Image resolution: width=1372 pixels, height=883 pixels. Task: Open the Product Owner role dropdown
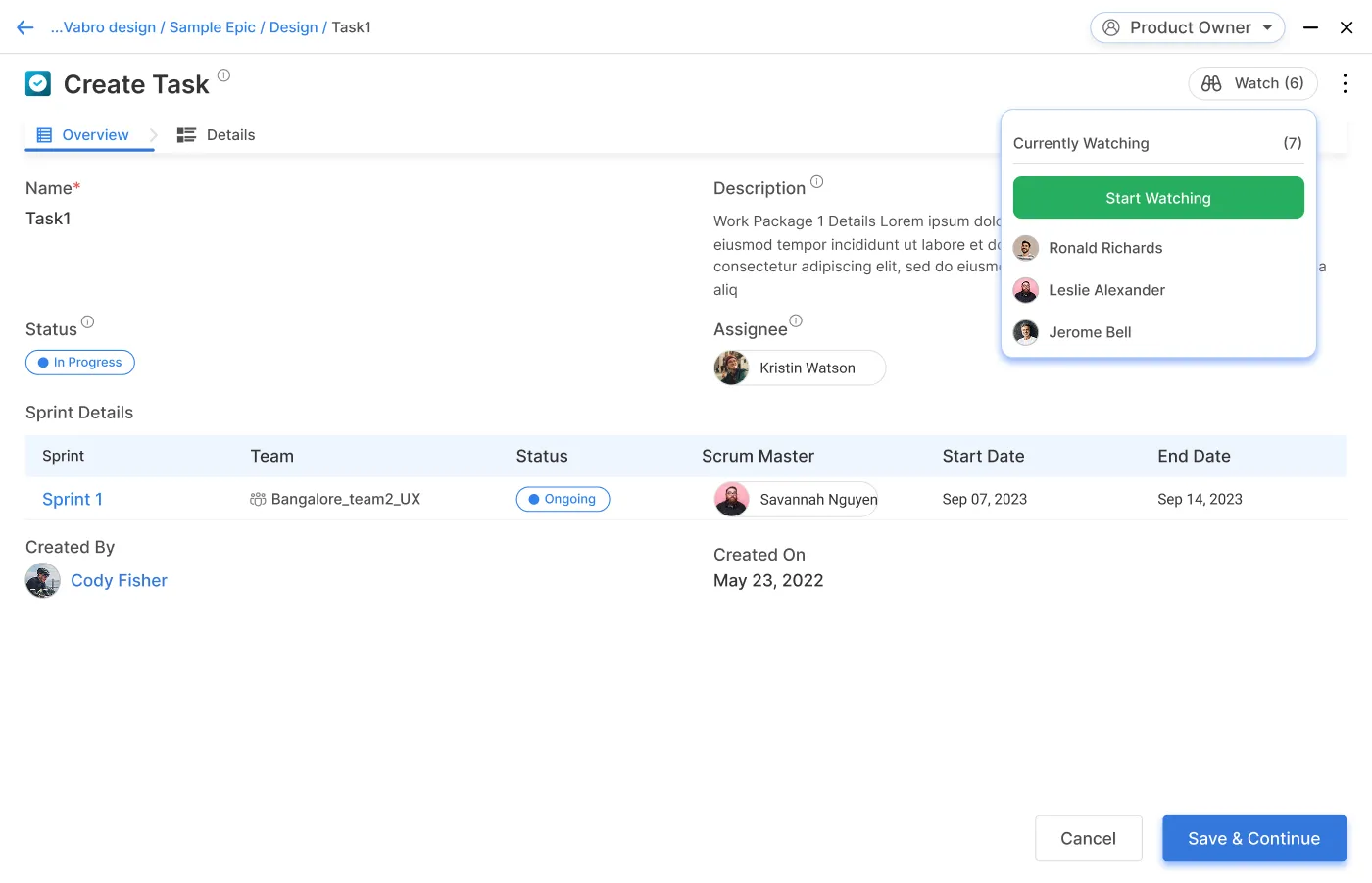(x=1187, y=27)
